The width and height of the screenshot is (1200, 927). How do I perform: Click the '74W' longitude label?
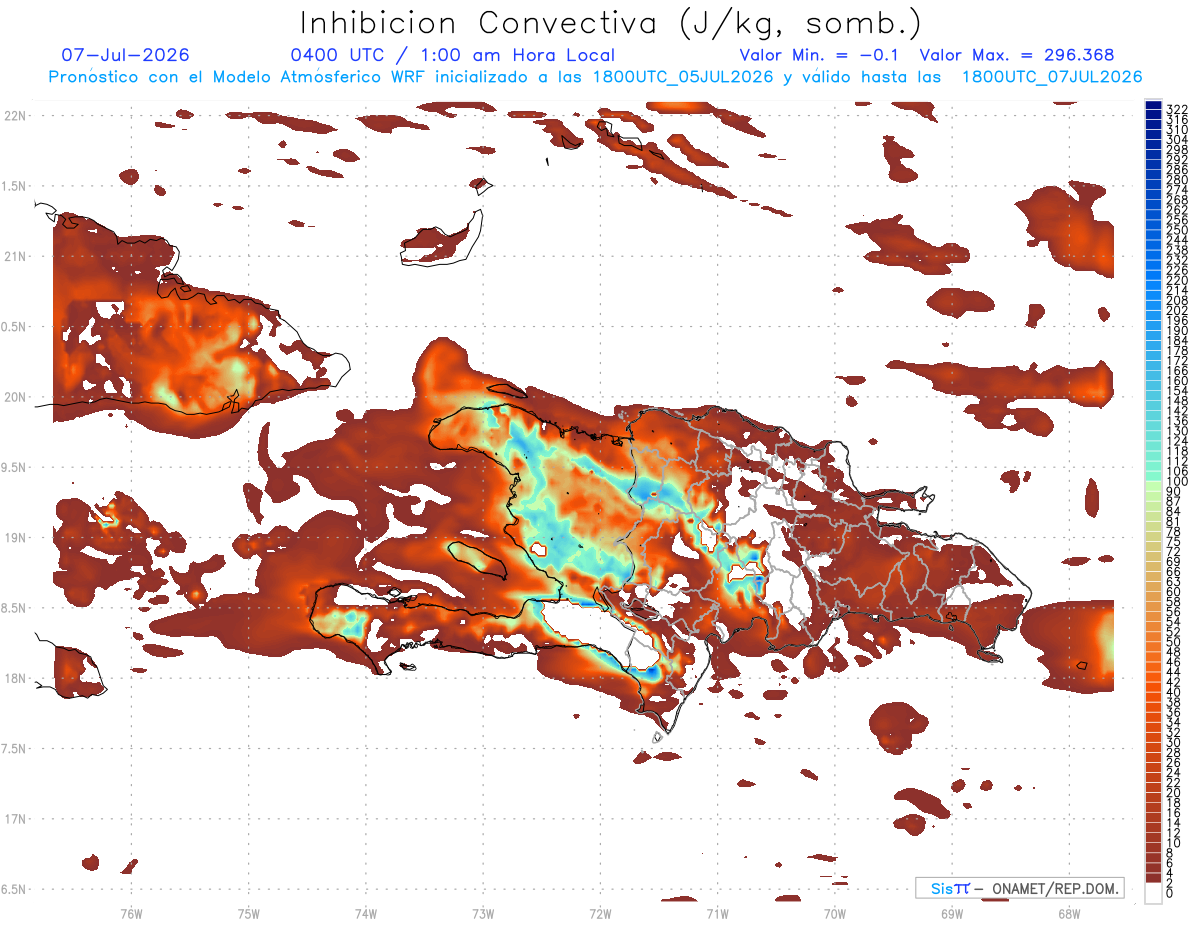coord(366,914)
